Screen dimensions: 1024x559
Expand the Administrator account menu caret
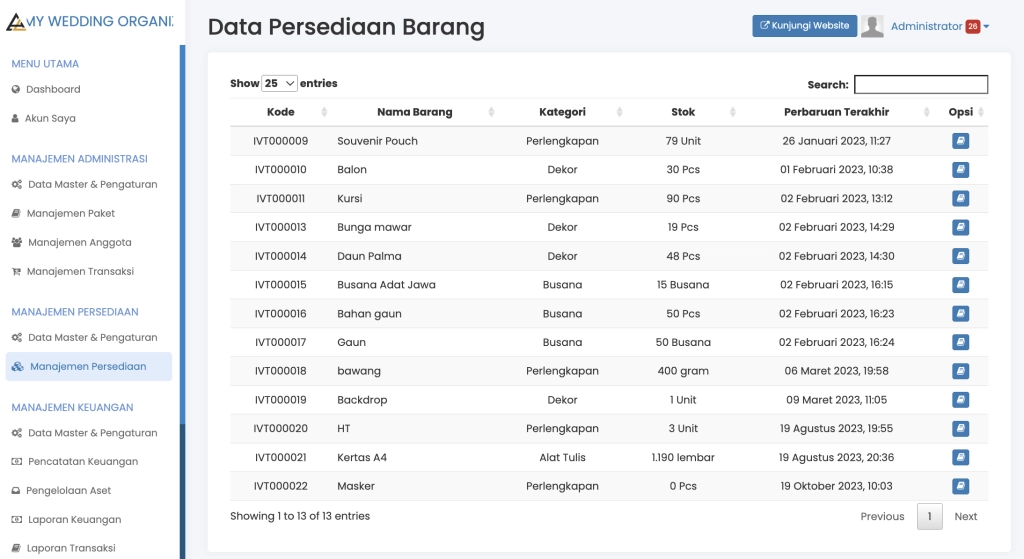(x=986, y=27)
